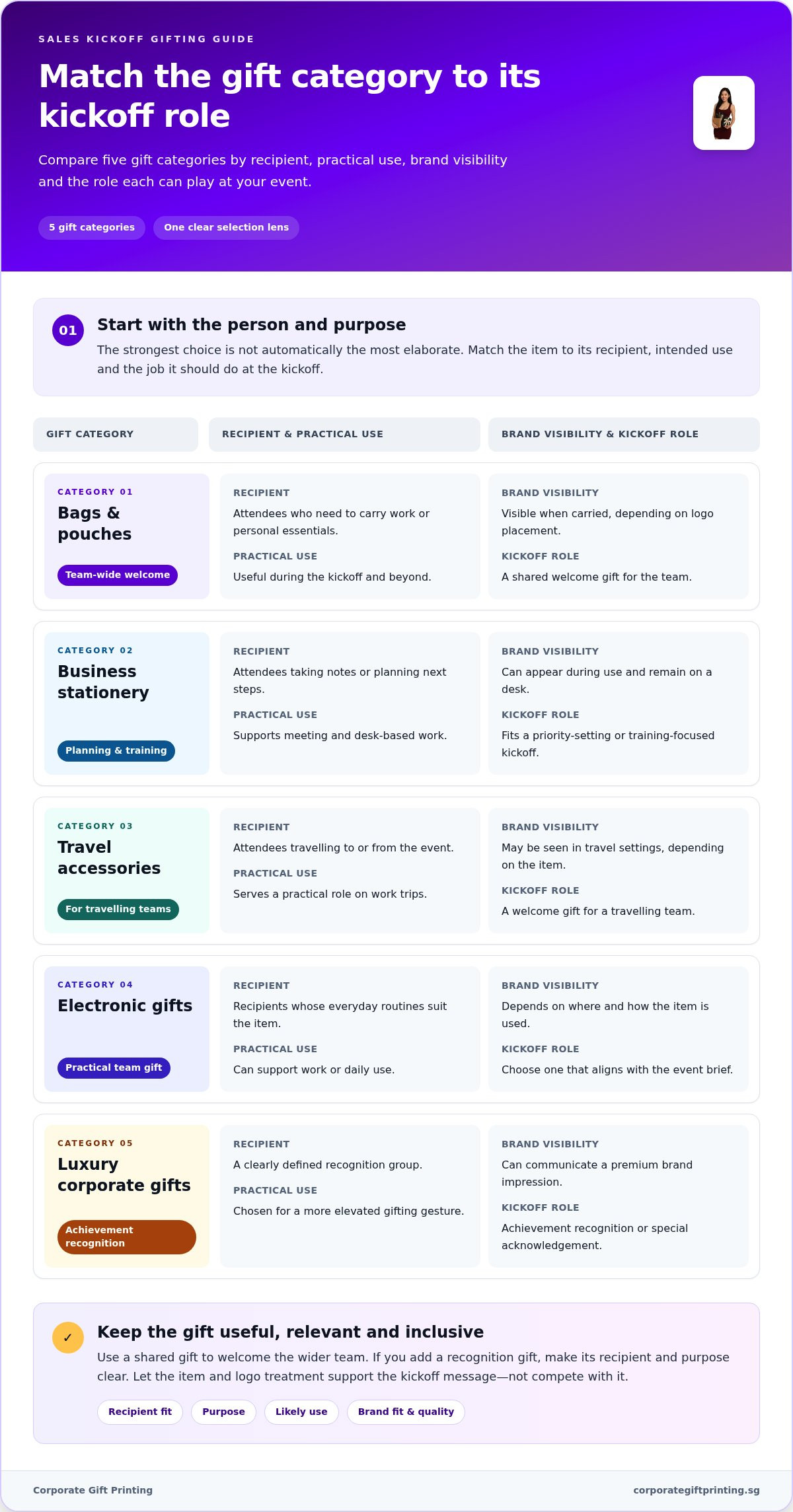Select the '5 gift categories' pill
Viewport: 793px width, 1512px height.
click(92, 227)
